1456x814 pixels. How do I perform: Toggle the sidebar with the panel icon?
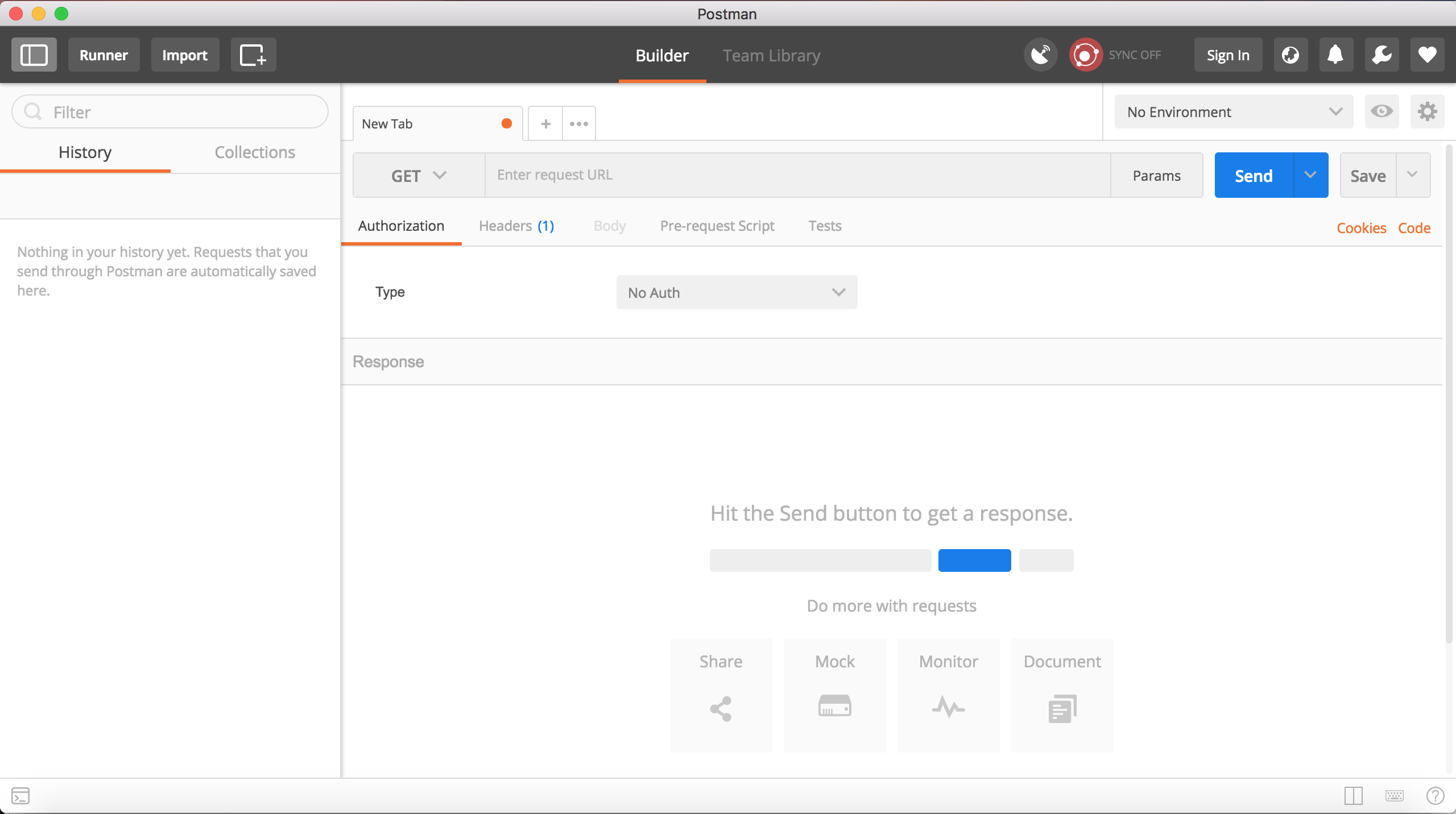34,55
